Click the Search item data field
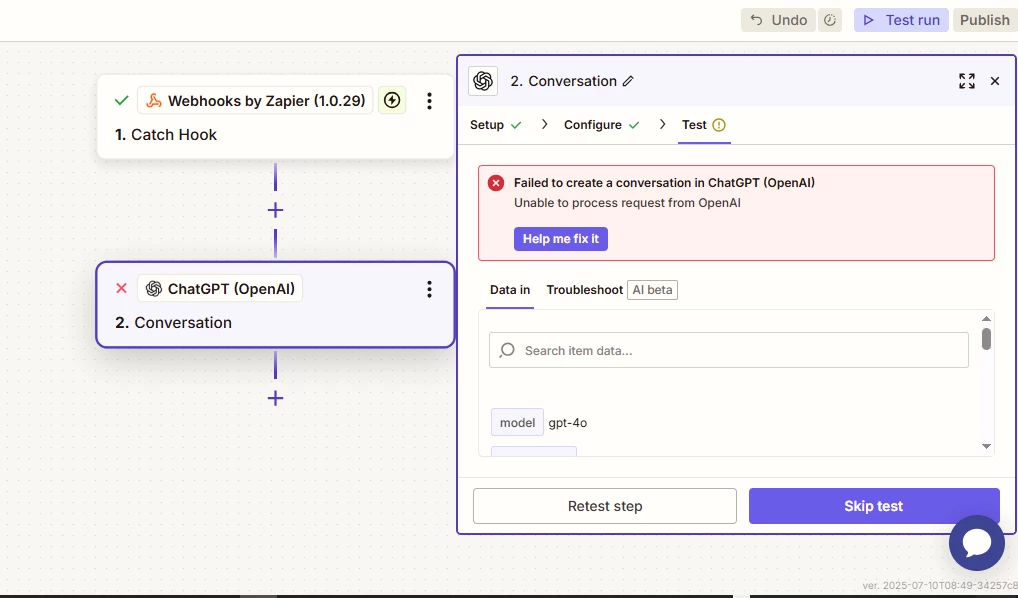 coord(728,351)
